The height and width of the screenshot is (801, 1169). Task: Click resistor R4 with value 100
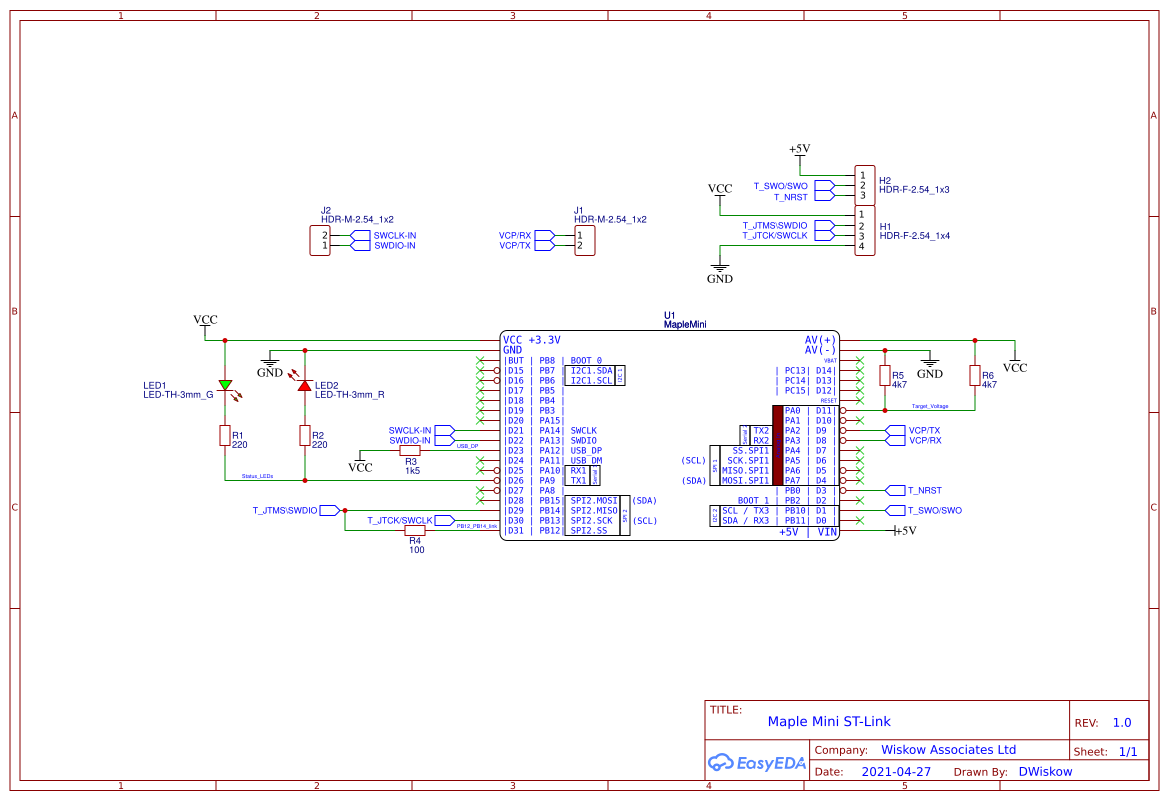[415, 531]
